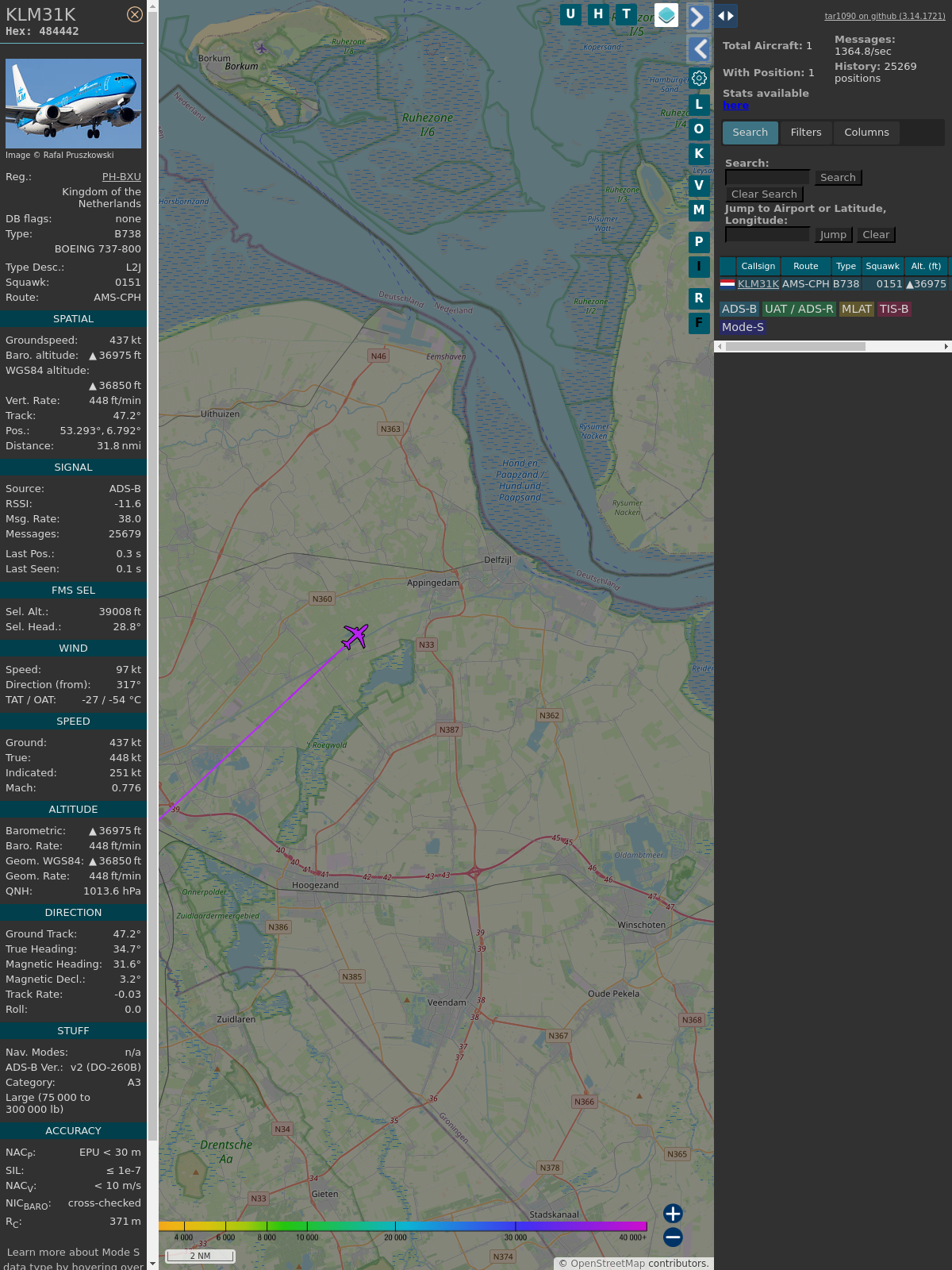Screen dimensions: 952x1270
Task: Toggle the UAT / ADS-R source legend
Action: [799, 310]
